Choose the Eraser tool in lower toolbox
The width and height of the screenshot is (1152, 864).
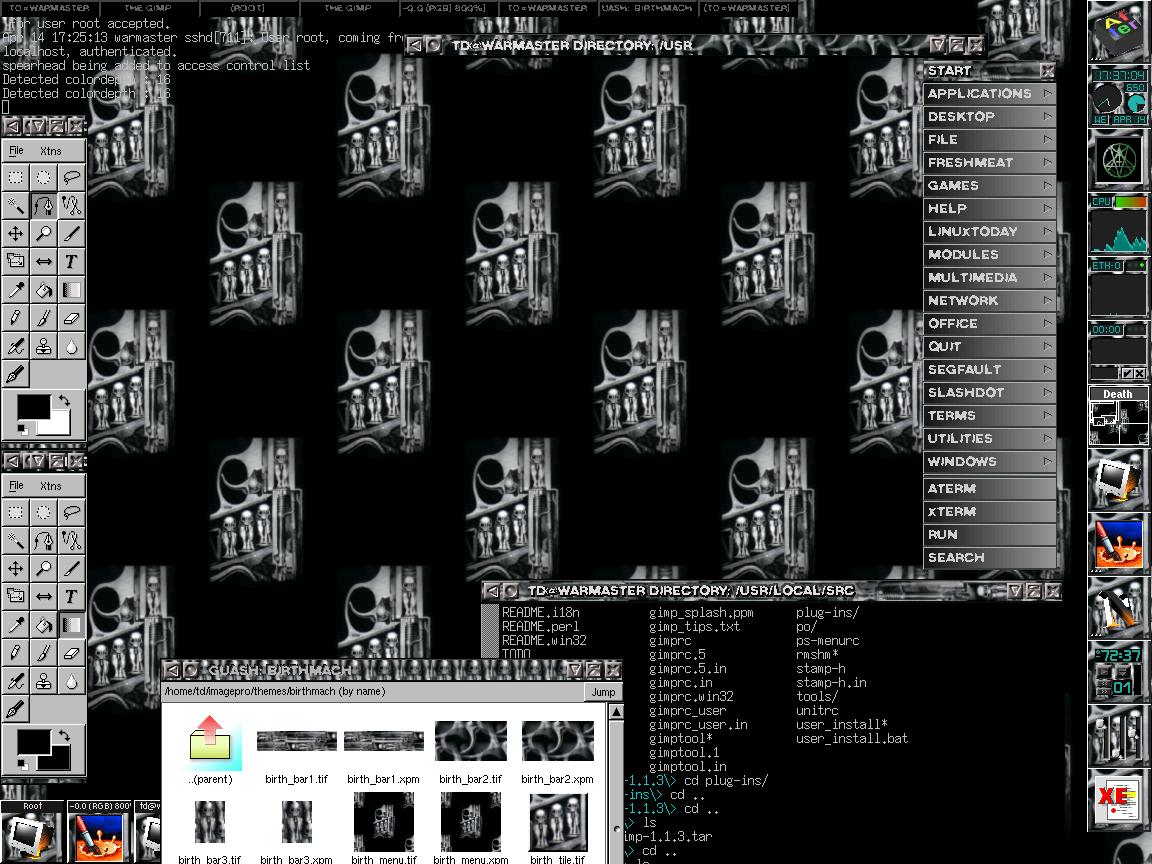pyautogui.click(x=71, y=653)
